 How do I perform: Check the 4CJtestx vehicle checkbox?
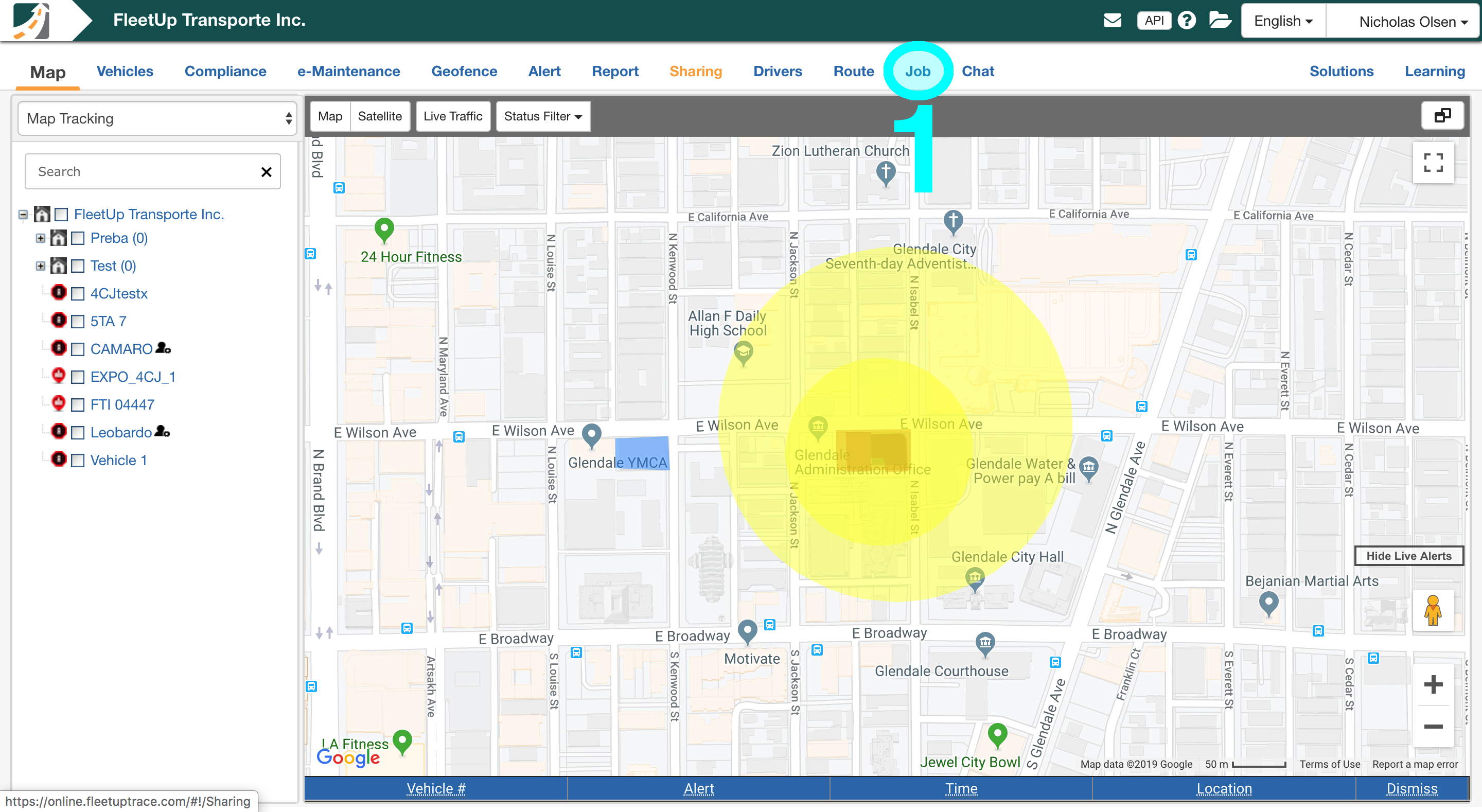(78, 293)
